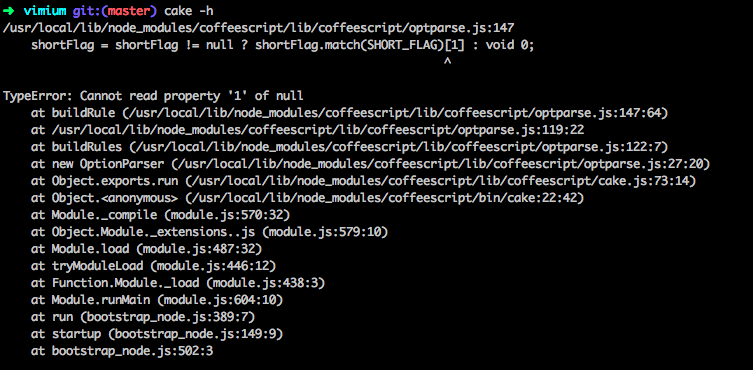Click the green prompt arrow

[x=9, y=11]
